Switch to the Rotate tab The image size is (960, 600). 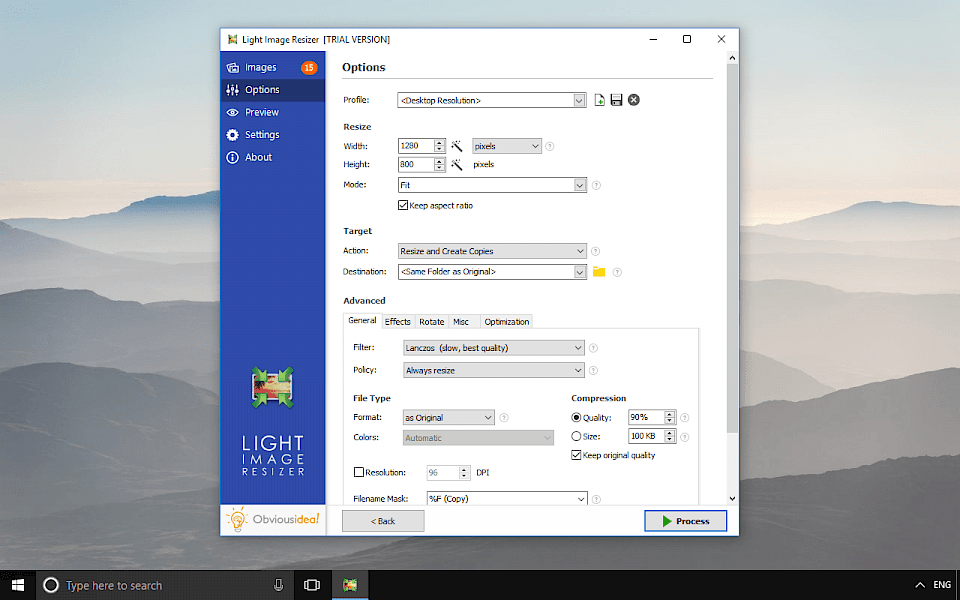click(432, 321)
